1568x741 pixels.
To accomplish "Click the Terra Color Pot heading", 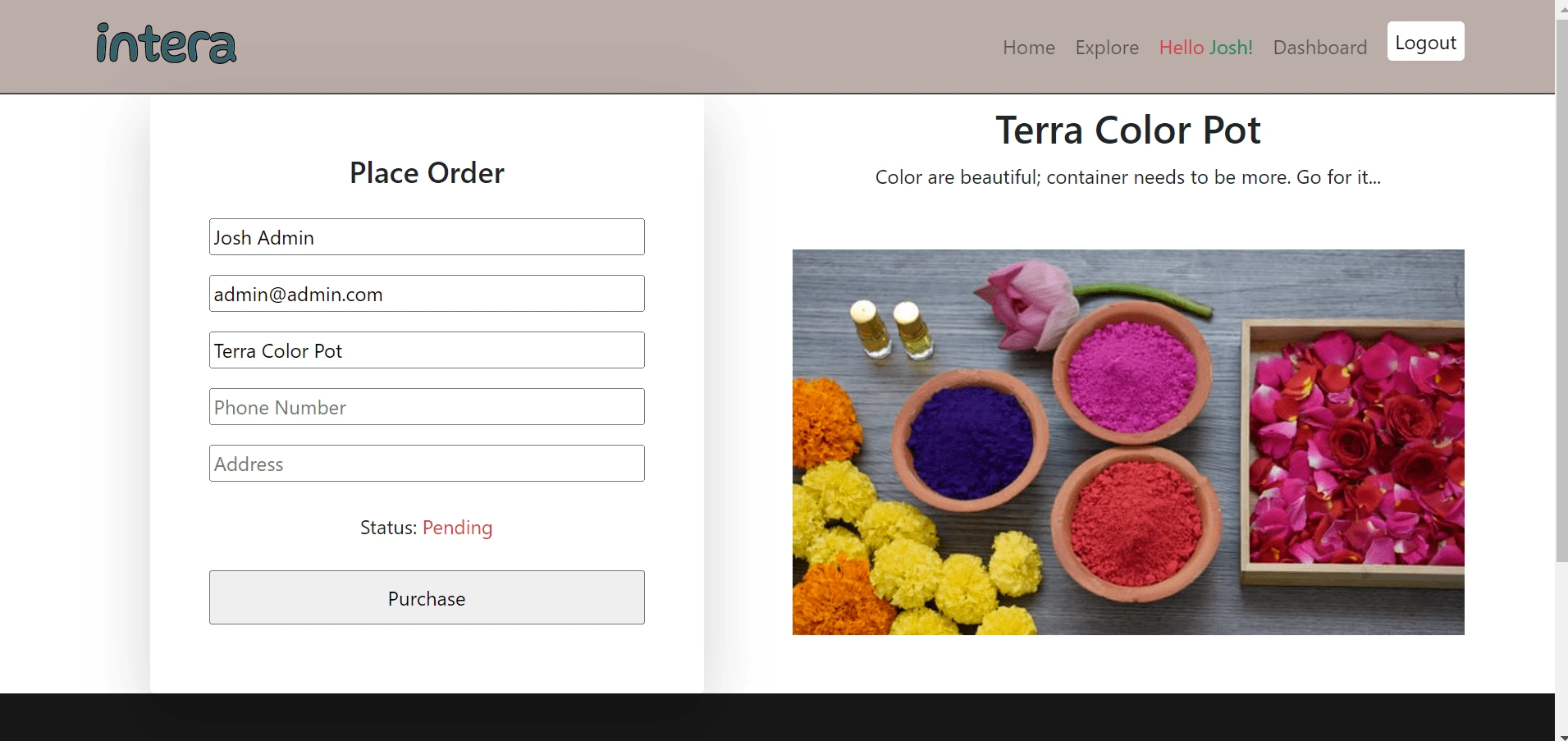I will (1127, 130).
